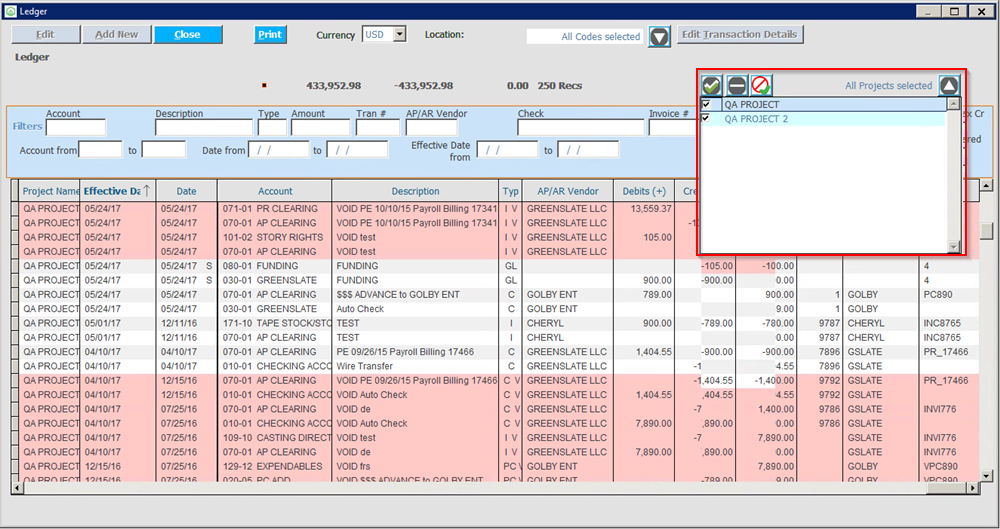The image size is (1000, 529).
Task: Click ledger grid horizontal scroll right arrow
Action: [x=973, y=488]
